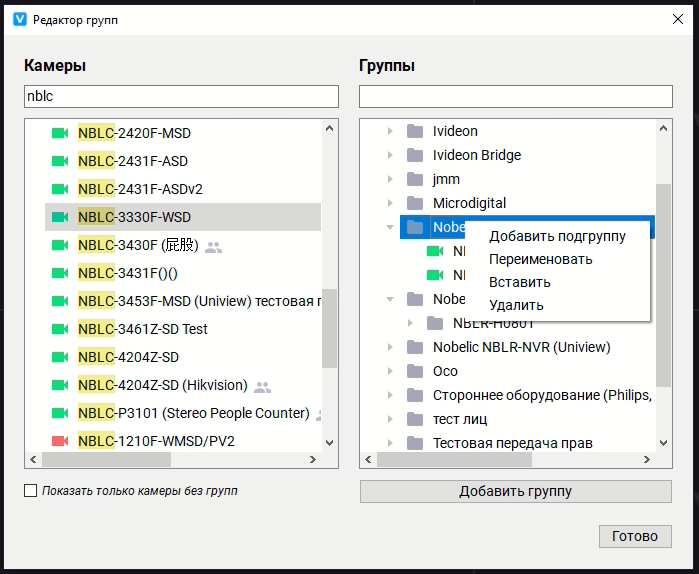Click camera icon of NBLC-2420F-MSD

[x=60, y=133]
